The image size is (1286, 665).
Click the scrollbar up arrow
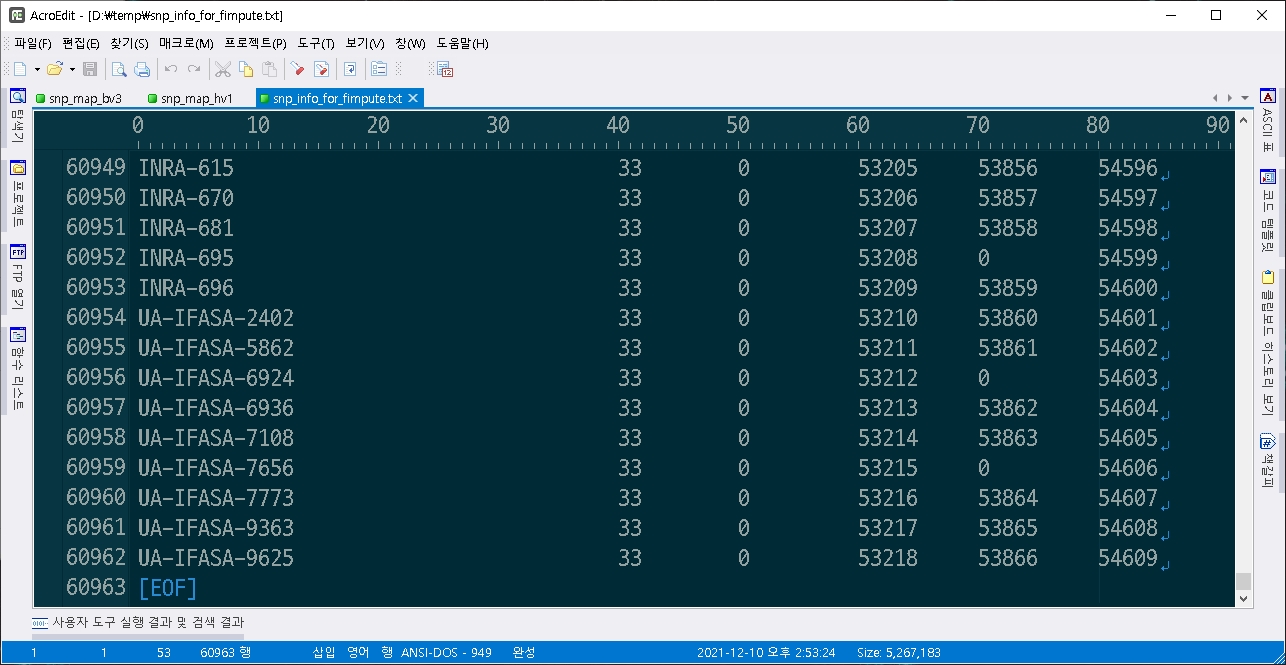[1243, 118]
